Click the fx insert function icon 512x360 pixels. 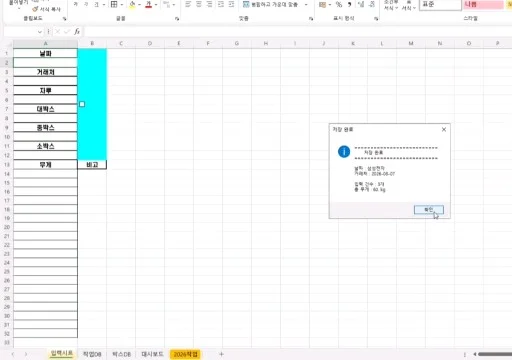point(77,32)
